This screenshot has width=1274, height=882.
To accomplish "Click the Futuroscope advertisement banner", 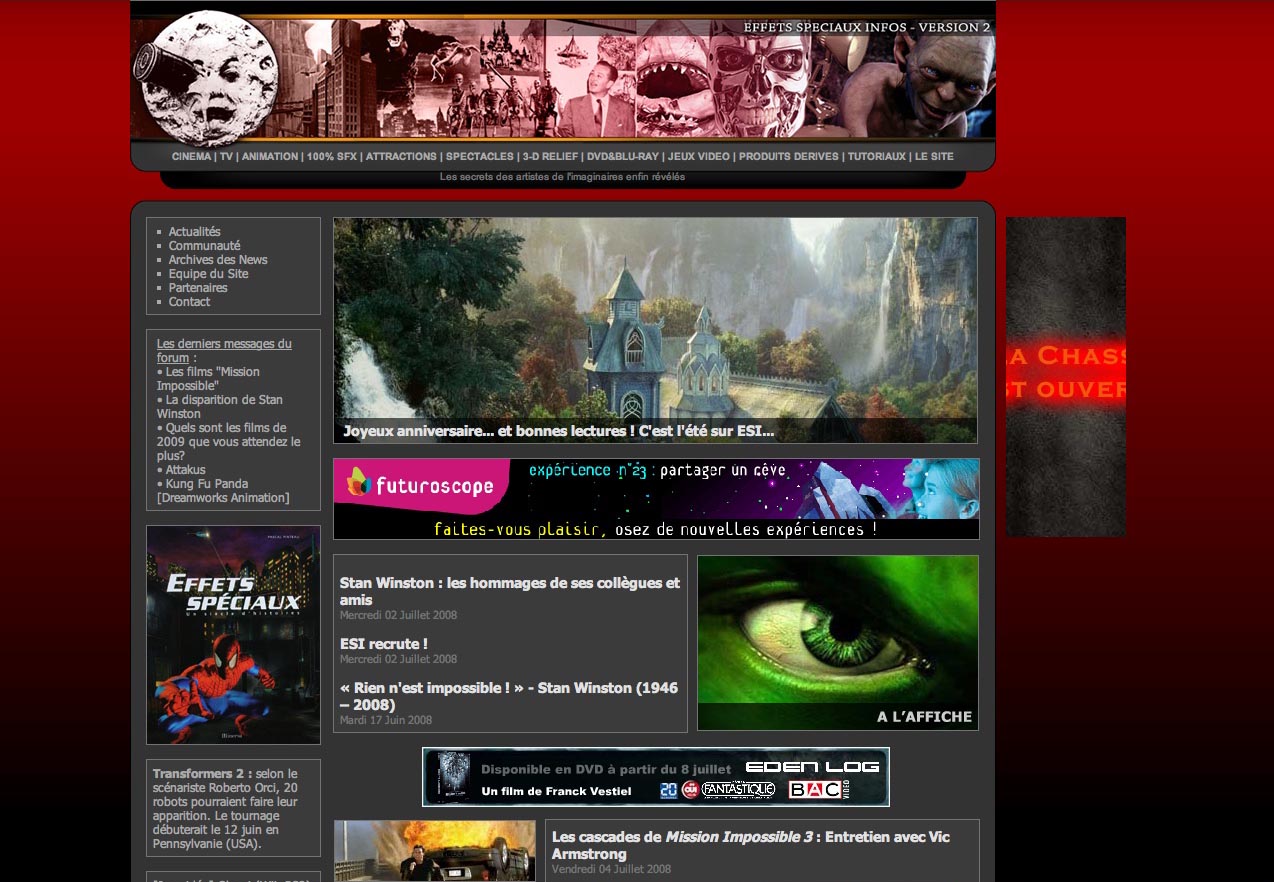I will click(655, 499).
